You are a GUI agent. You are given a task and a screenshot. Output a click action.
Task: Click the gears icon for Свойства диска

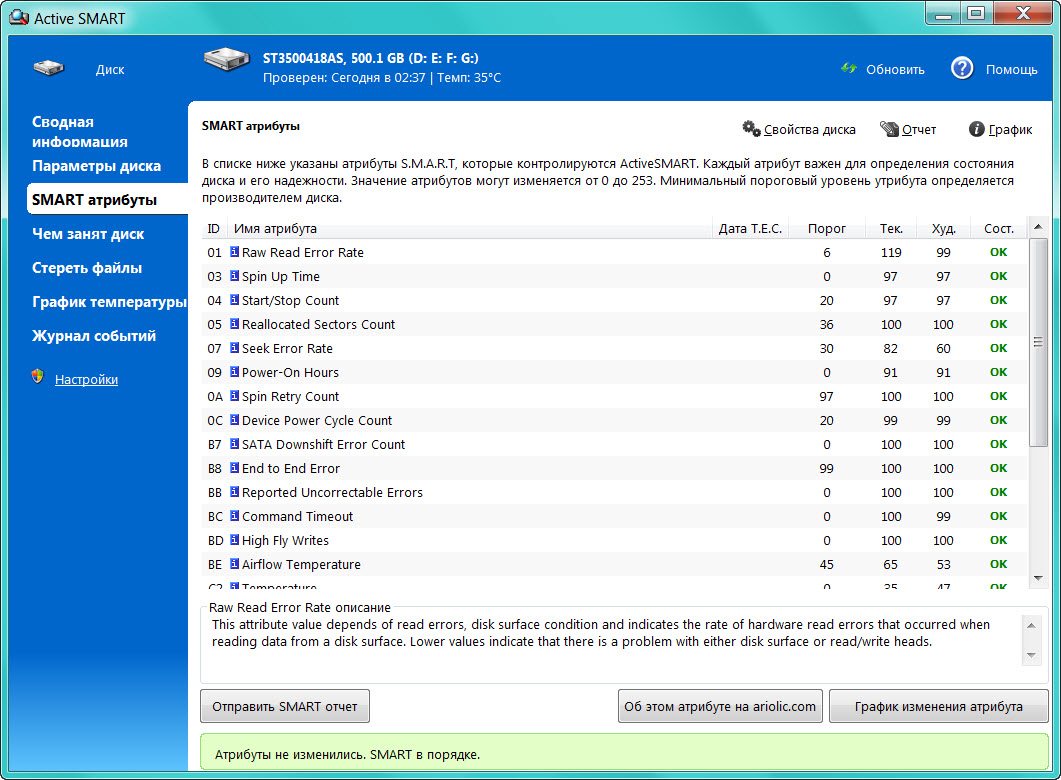coord(751,128)
